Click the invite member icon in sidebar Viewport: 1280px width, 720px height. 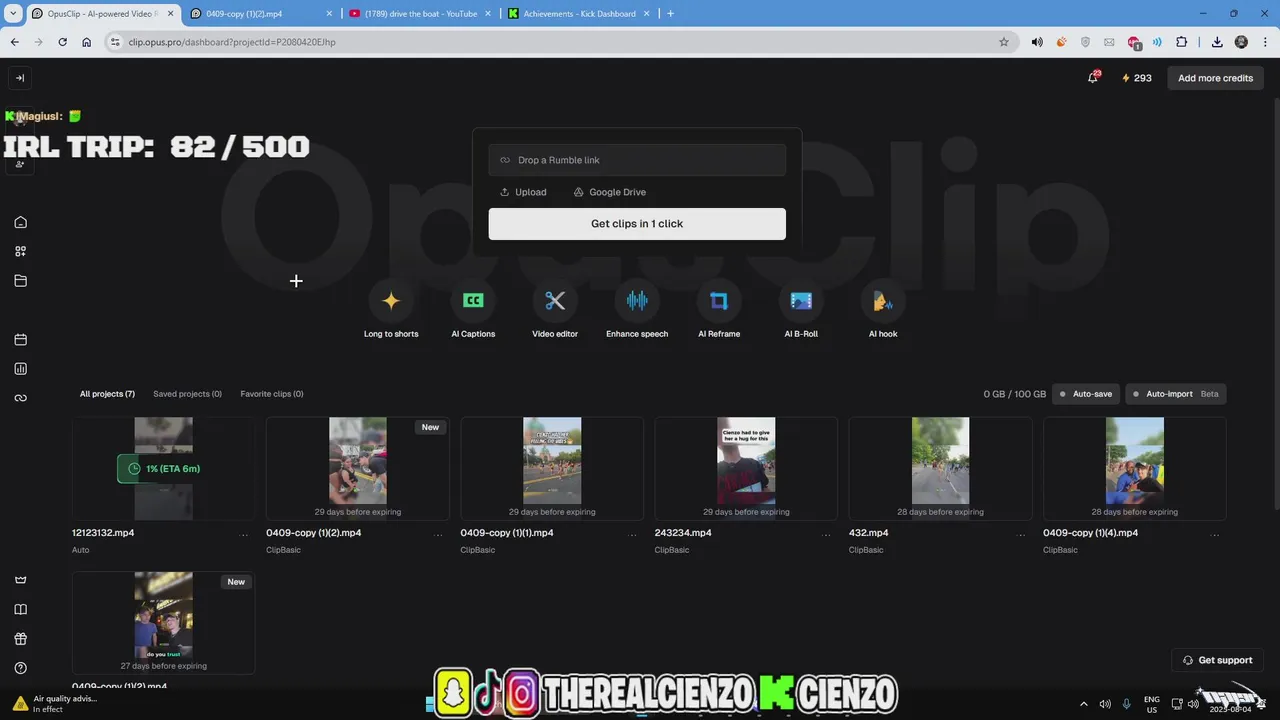(19, 164)
